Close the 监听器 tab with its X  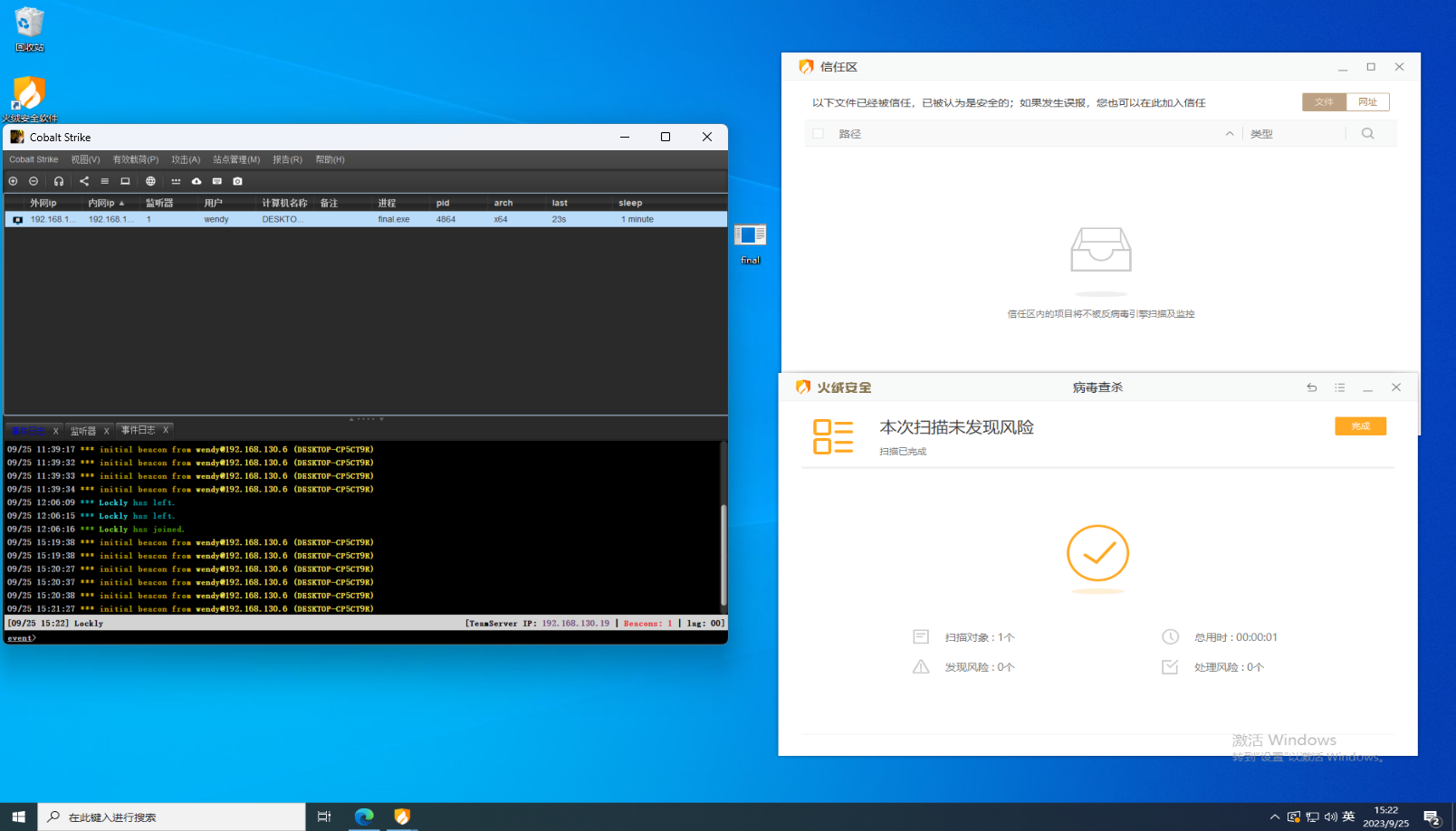[106, 431]
